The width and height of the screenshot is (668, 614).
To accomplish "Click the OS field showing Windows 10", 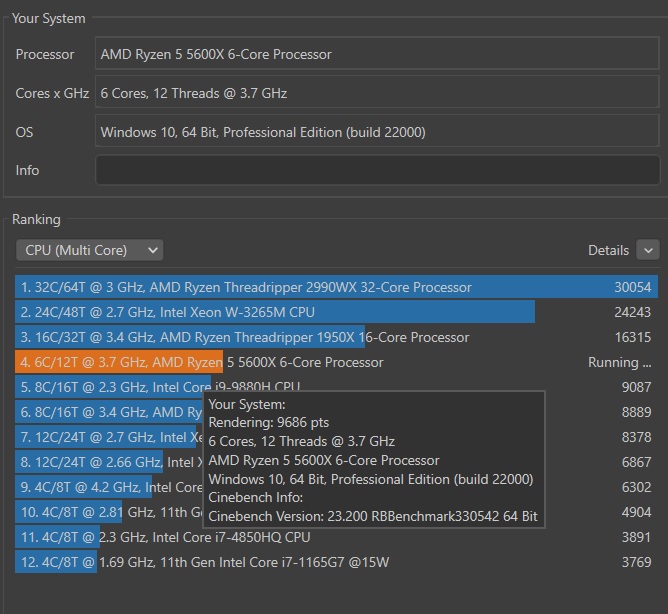I will pos(377,131).
